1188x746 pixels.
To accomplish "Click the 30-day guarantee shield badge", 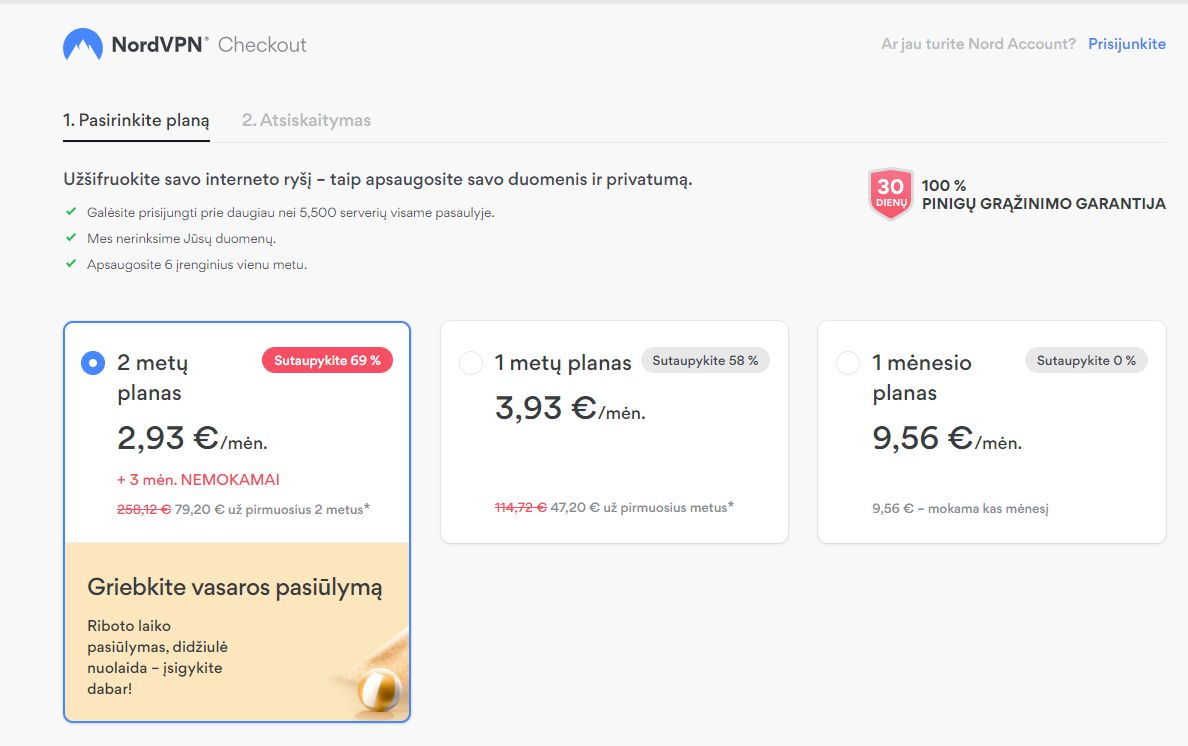I will coord(890,194).
